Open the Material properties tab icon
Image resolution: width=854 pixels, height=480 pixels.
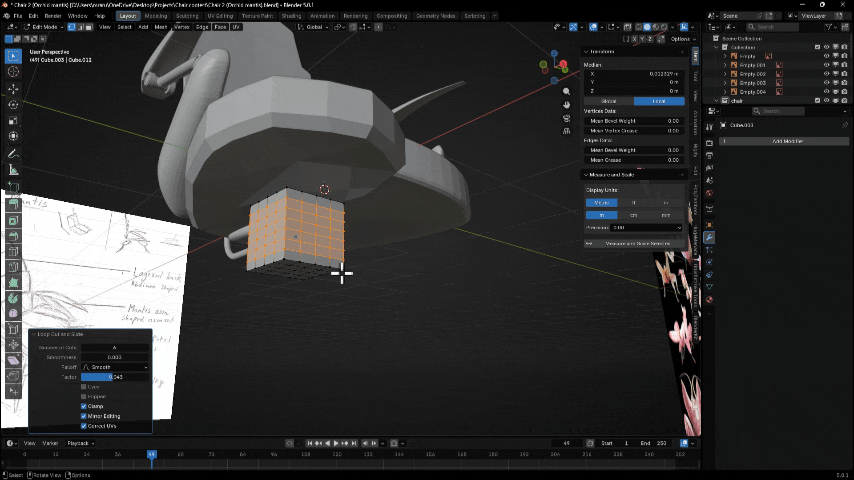point(709,300)
